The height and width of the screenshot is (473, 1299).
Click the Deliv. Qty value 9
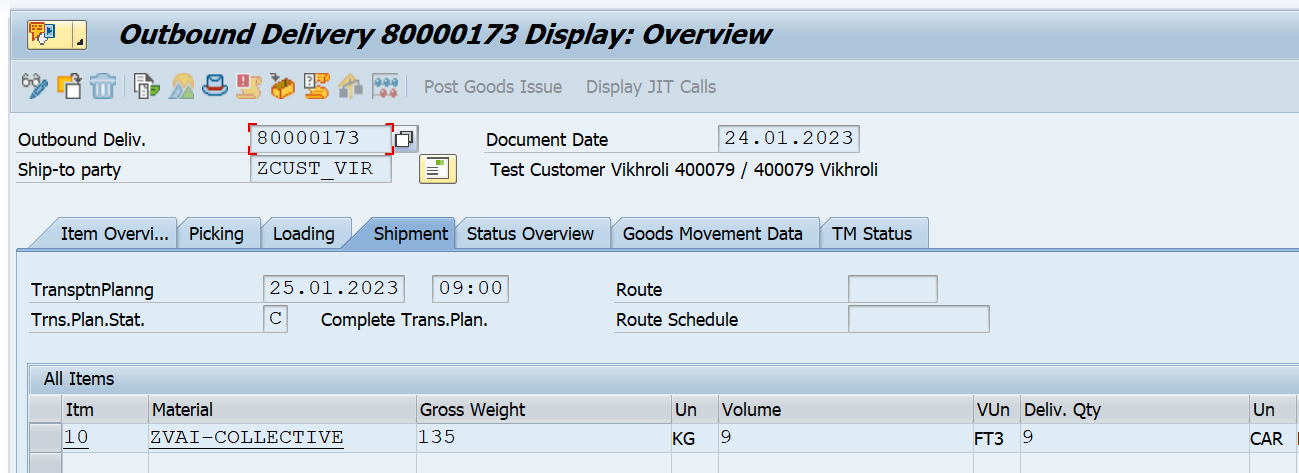pos(1133,438)
